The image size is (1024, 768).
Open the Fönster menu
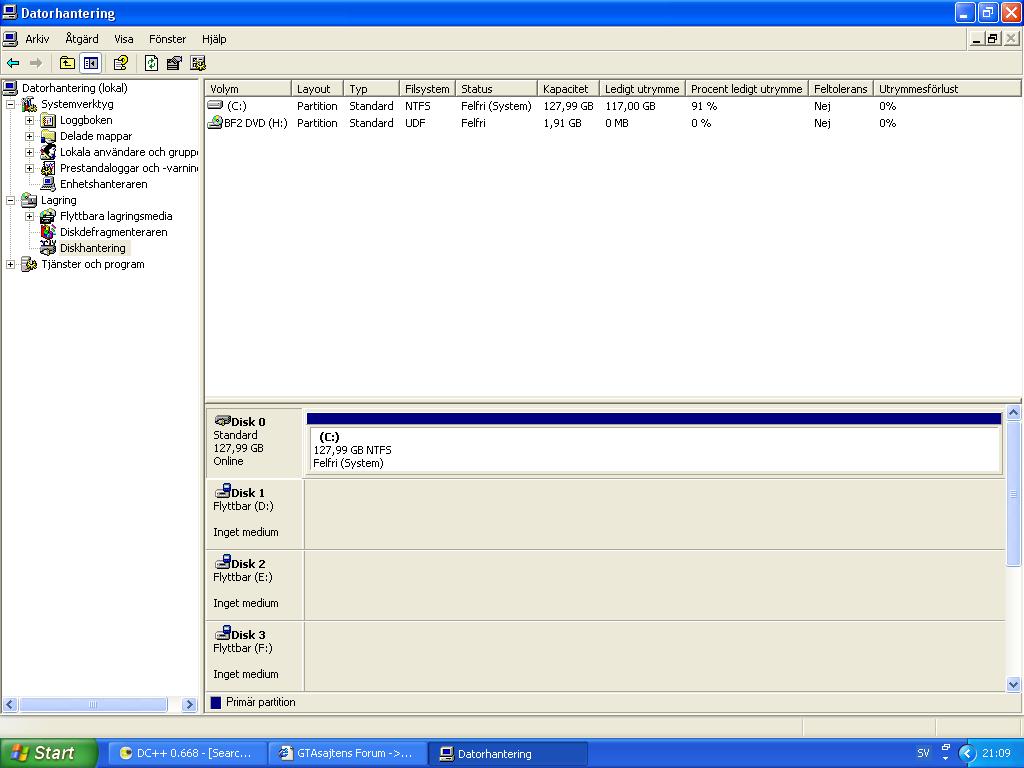[167, 39]
